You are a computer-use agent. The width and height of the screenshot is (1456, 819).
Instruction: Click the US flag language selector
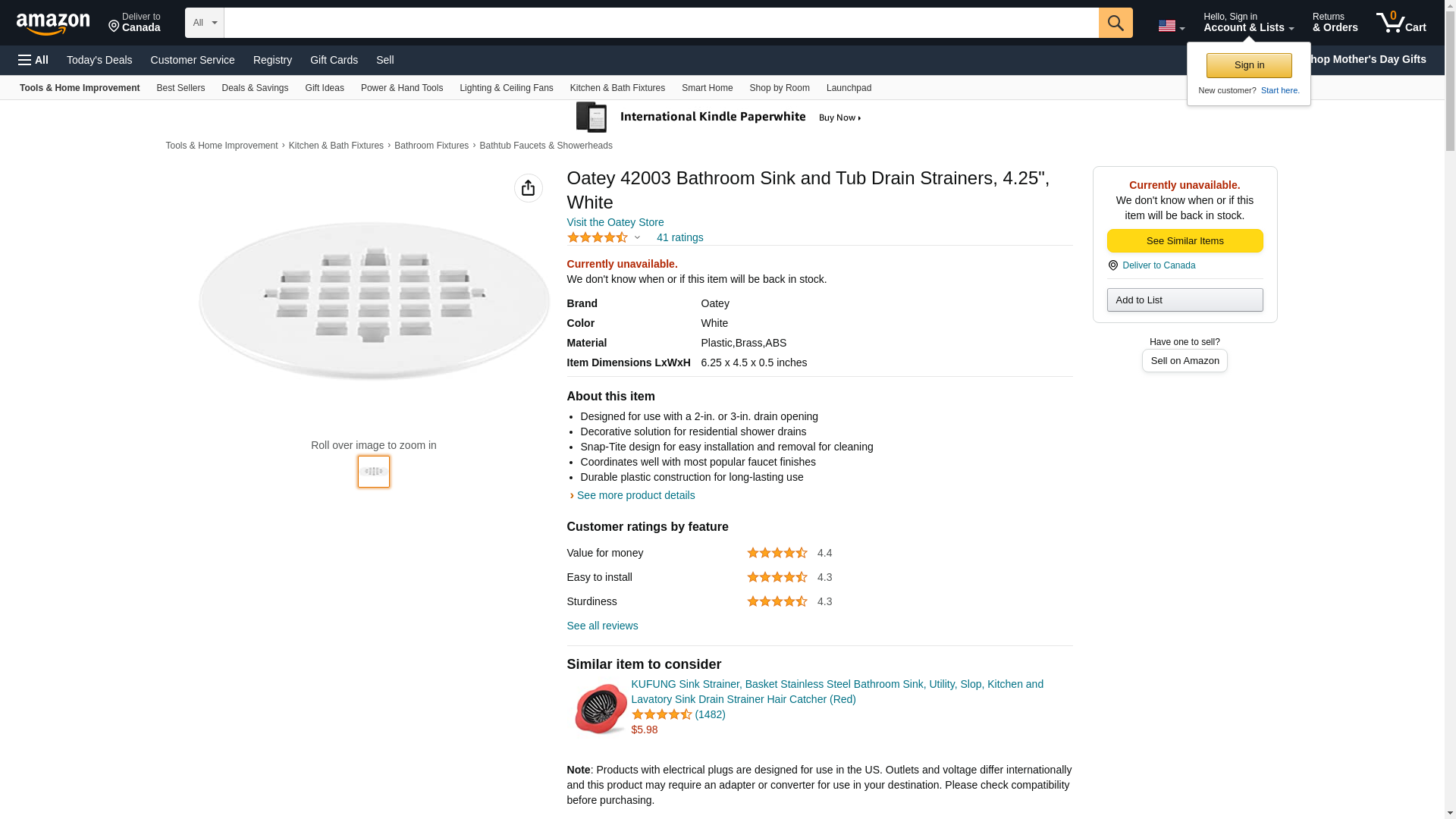[x=1170, y=26]
